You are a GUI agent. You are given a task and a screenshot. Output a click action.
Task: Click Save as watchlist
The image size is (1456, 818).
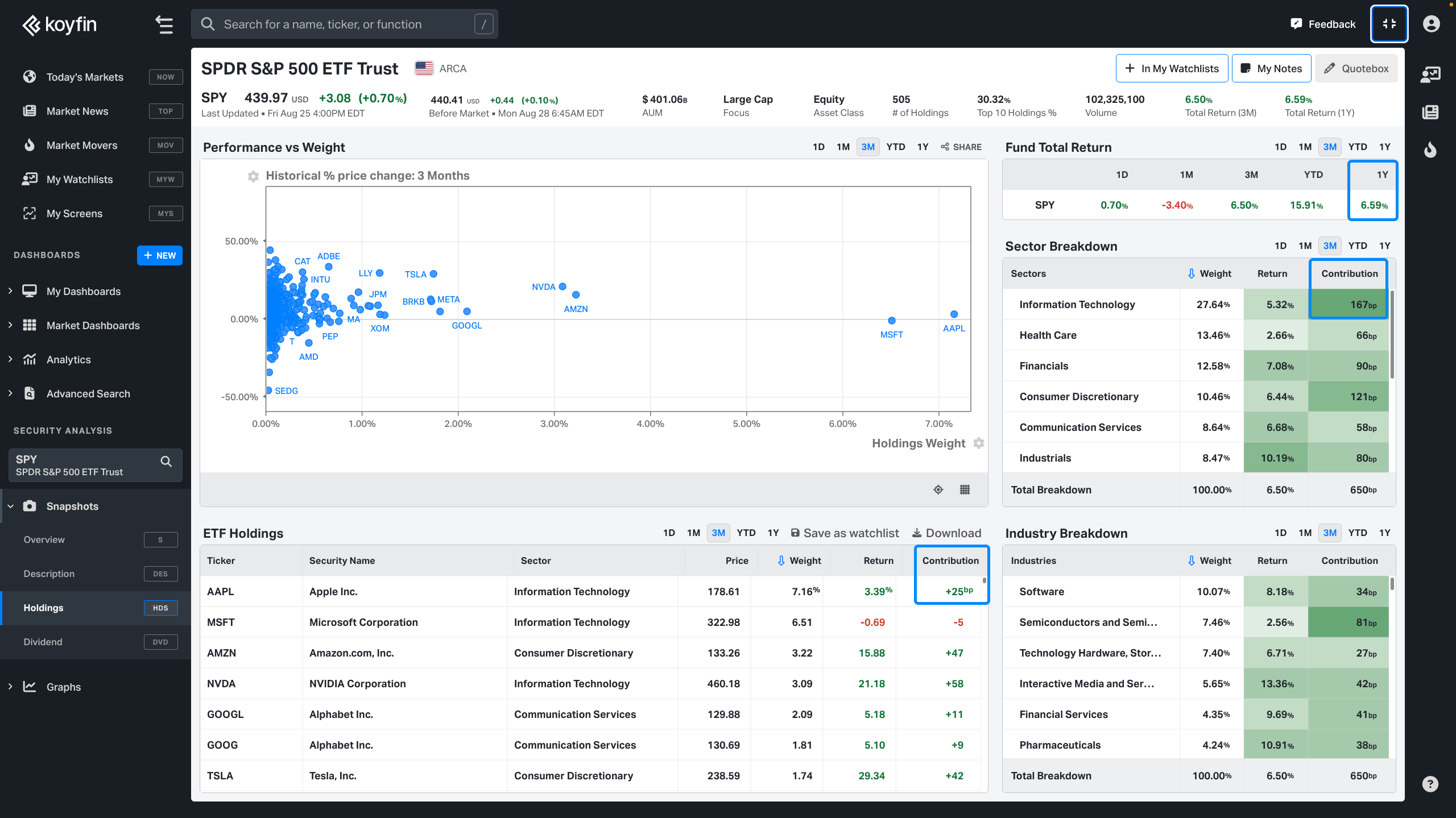coord(845,533)
